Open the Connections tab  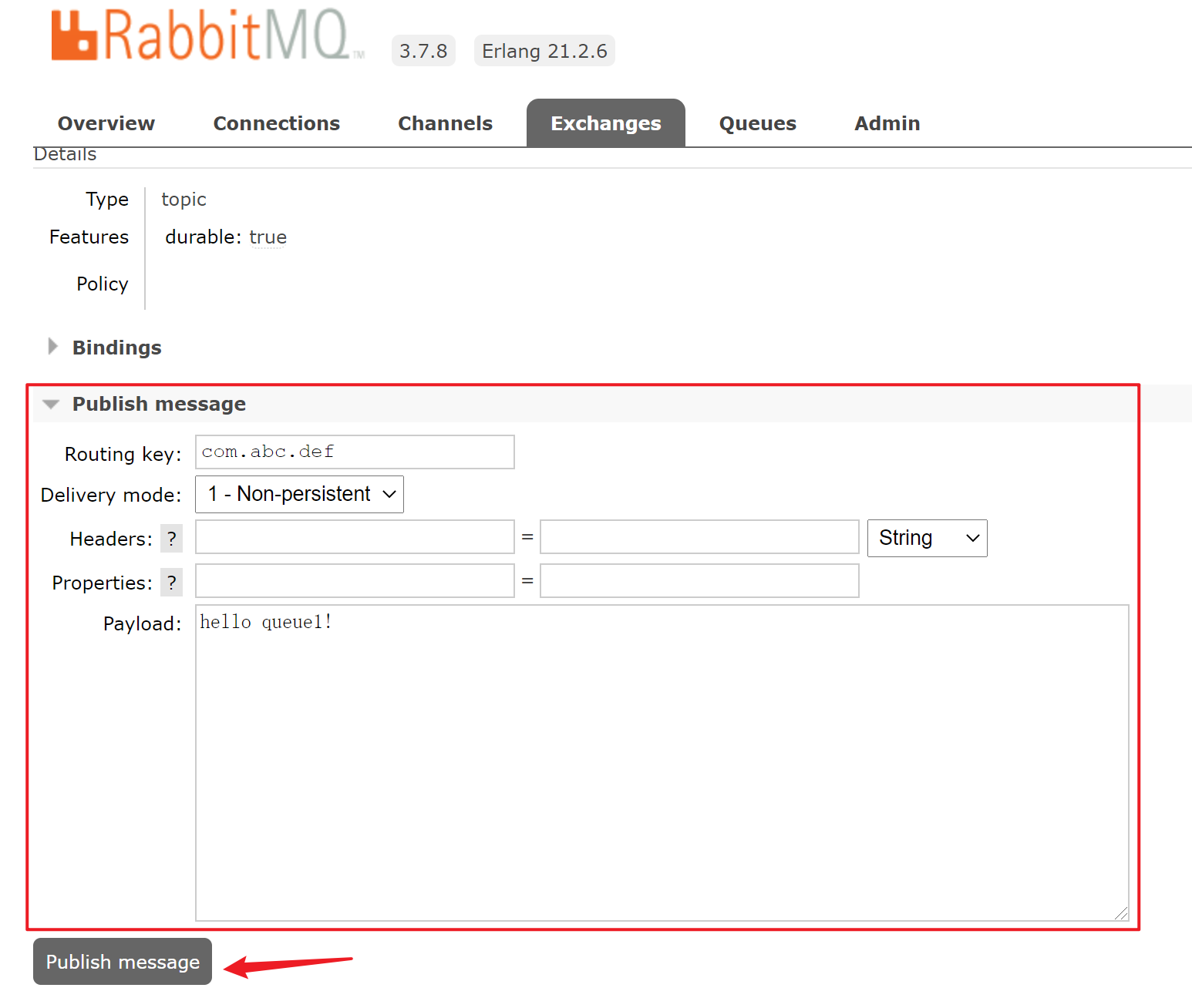coord(276,123)
